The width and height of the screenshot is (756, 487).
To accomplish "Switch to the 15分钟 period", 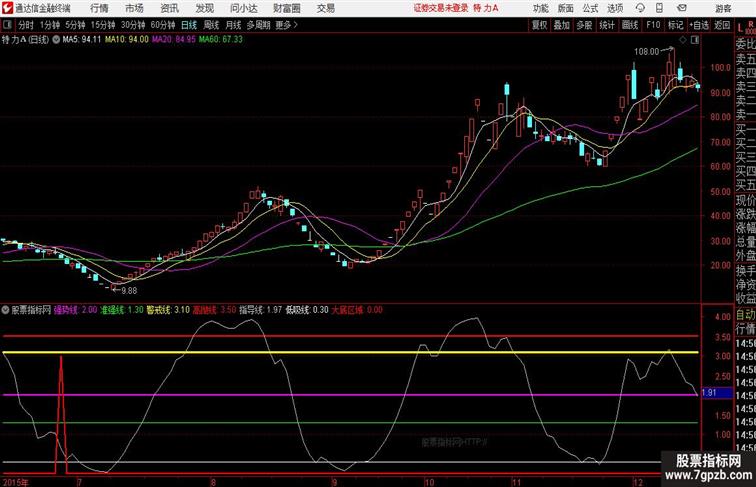I will pos(103,25).
